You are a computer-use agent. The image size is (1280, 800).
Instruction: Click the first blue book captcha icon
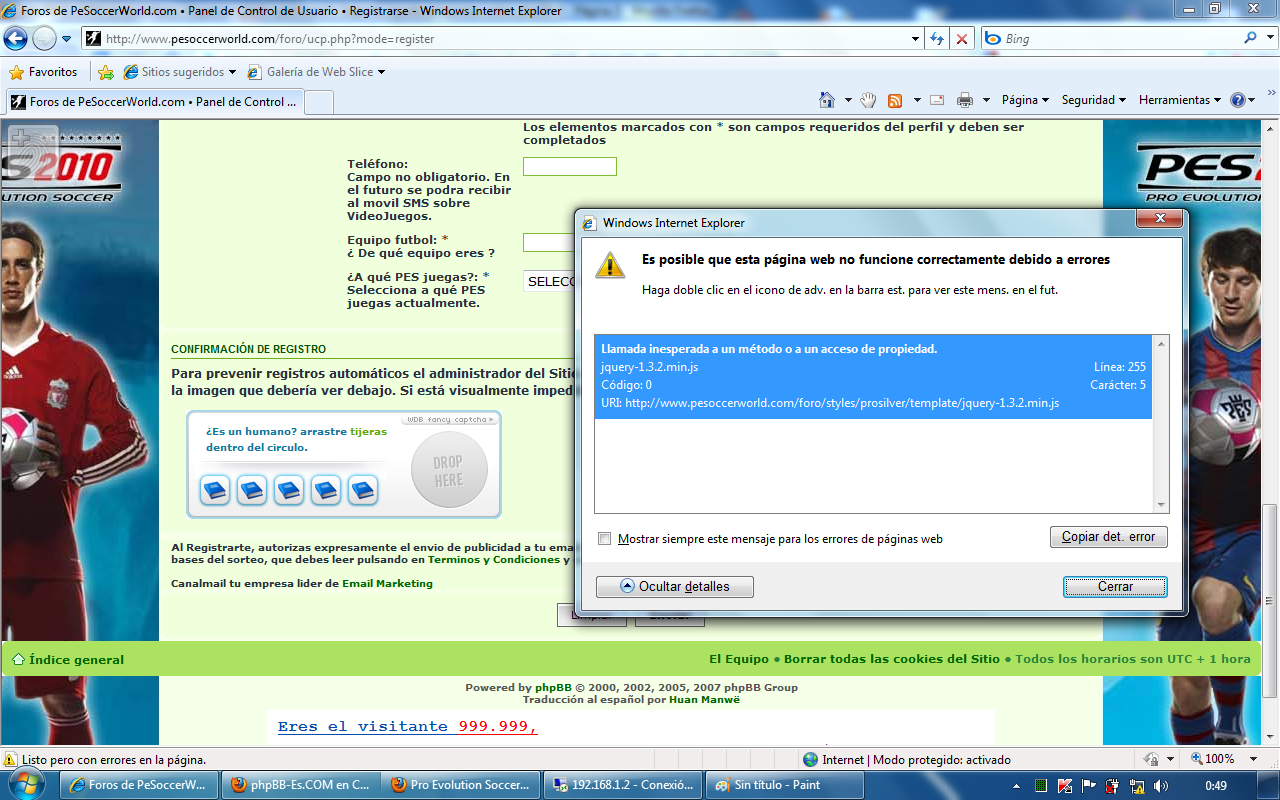215,490
